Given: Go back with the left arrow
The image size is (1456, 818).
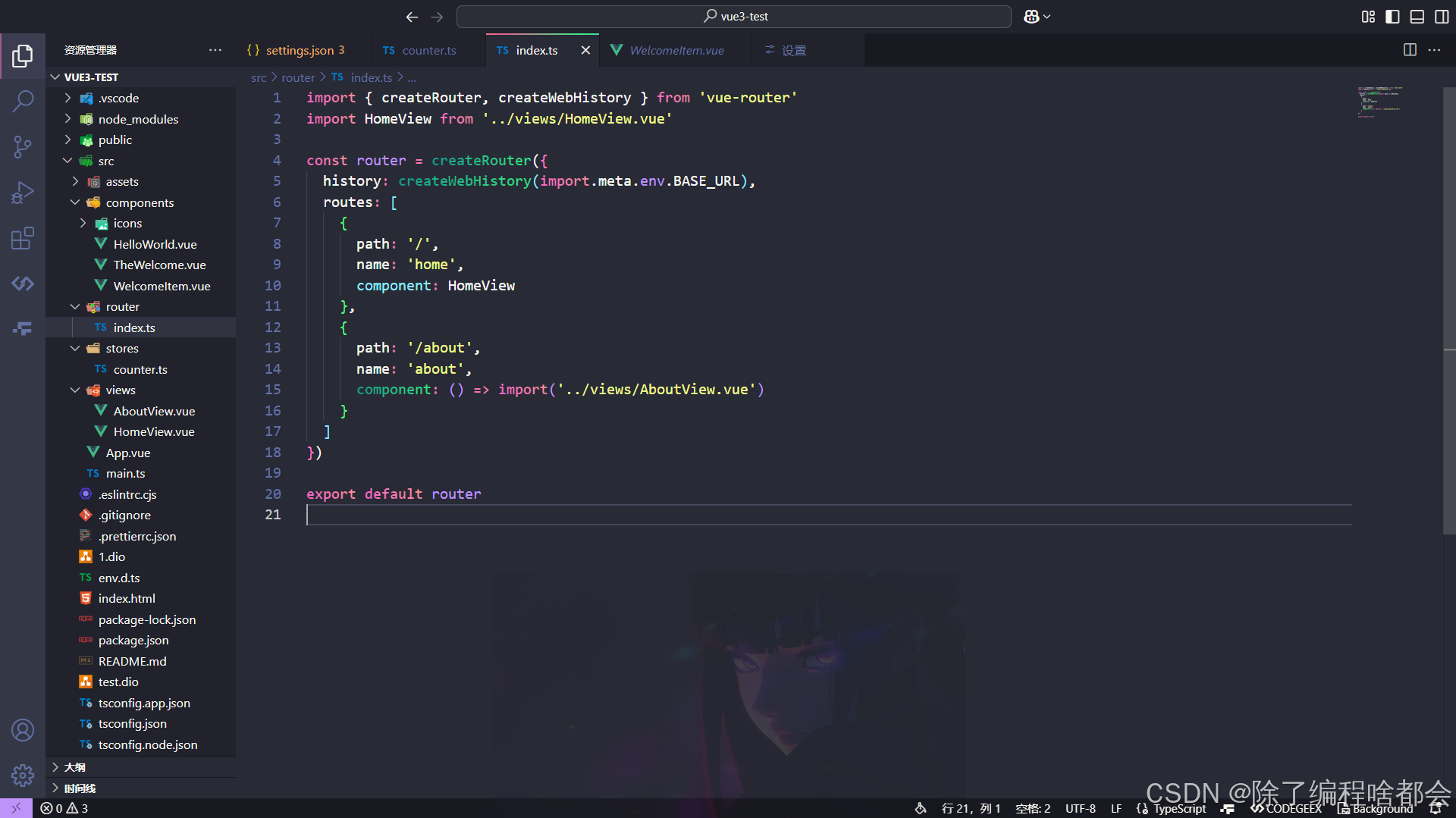Looking at the screenshot, I should click(412, 17).
